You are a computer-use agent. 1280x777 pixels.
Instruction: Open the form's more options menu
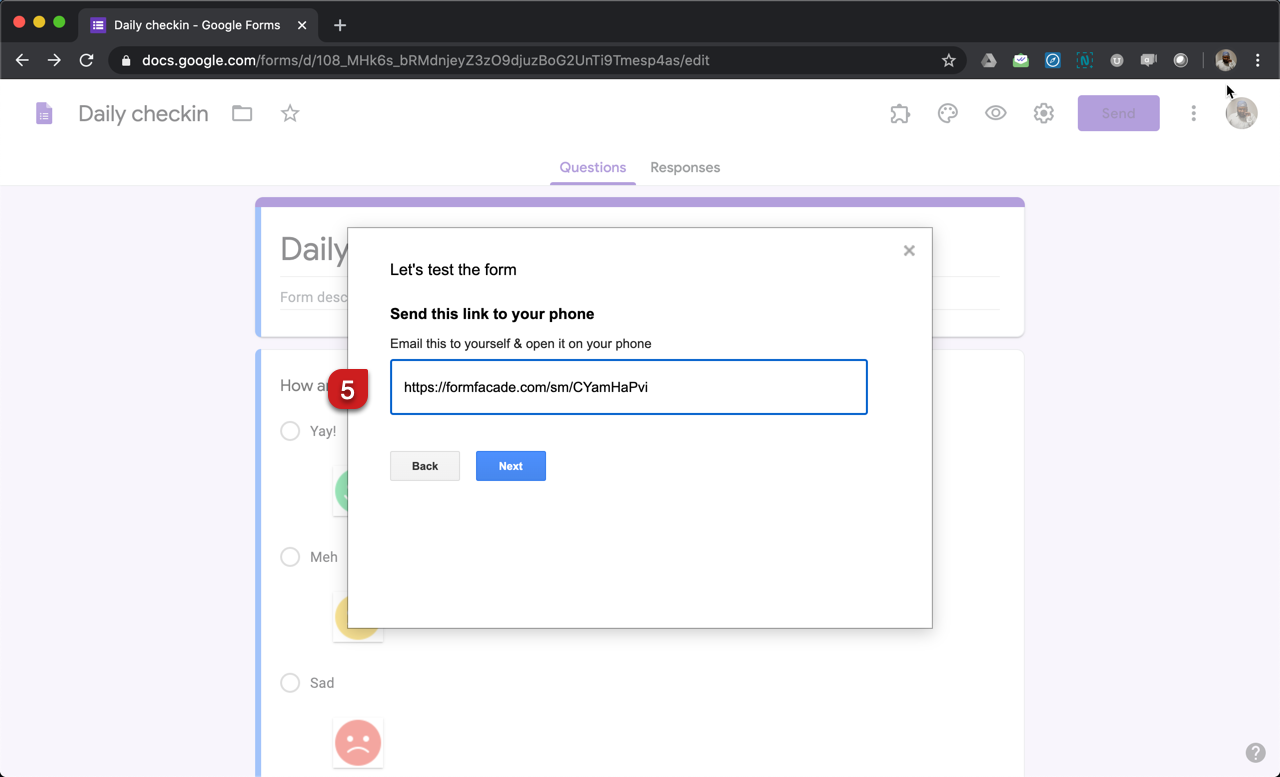tap(1193, 114)
